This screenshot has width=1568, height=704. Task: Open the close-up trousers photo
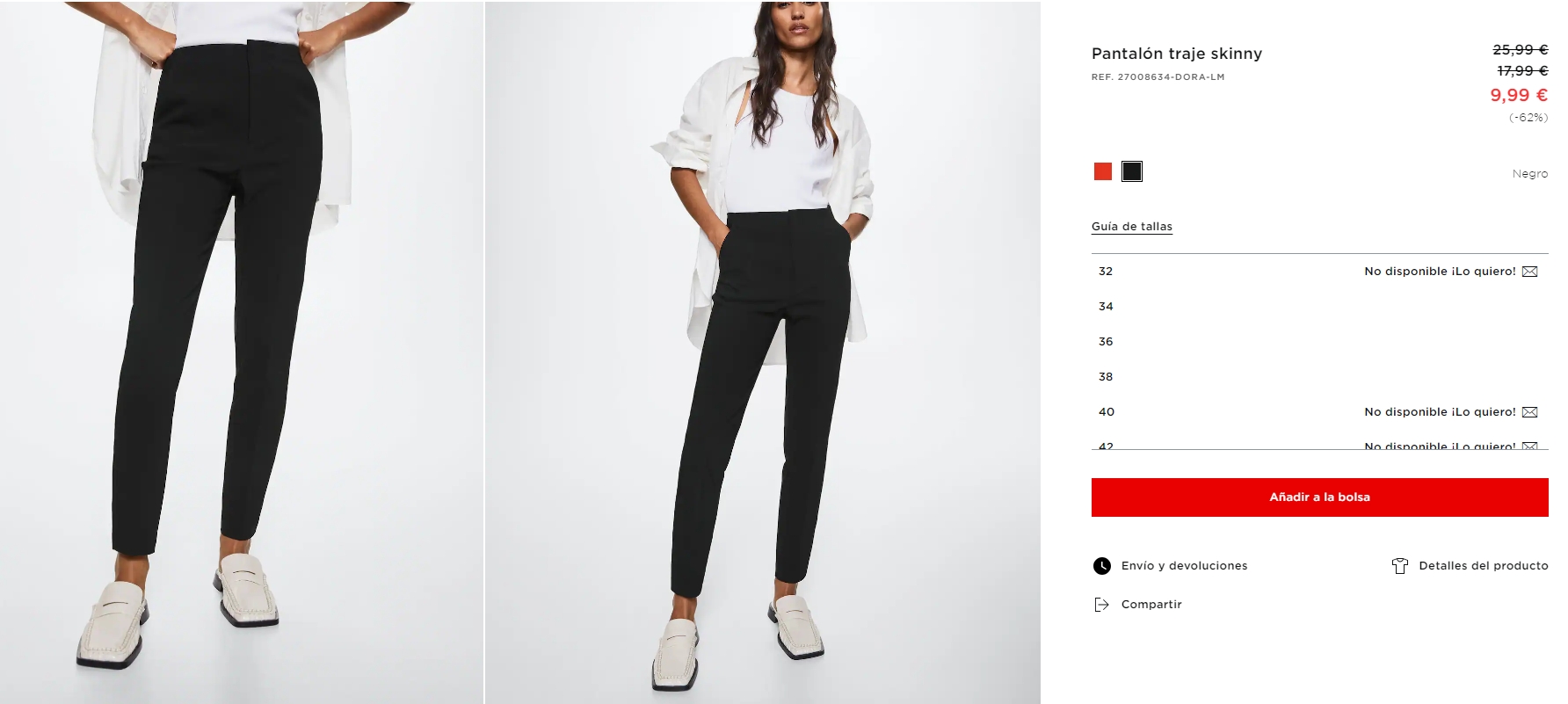pyautogui.click(x=242, y=352)
